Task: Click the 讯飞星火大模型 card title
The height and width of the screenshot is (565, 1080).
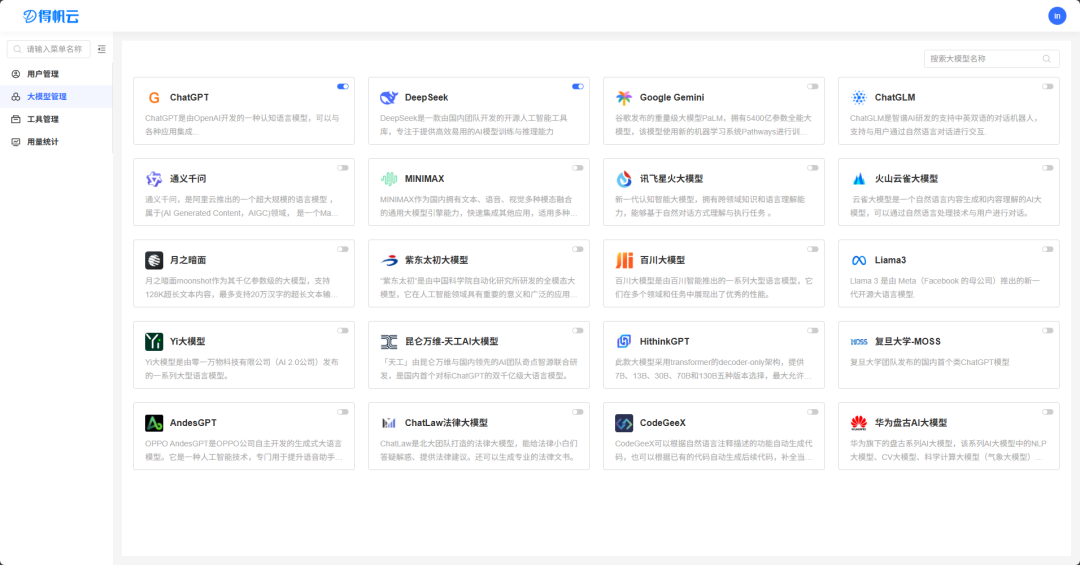Action: pyautogui.click(x=672, y=179)
